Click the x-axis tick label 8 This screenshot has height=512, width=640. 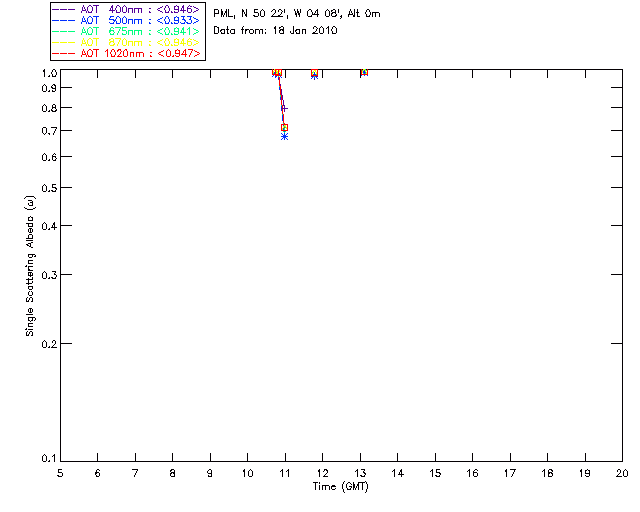(173, 473)
